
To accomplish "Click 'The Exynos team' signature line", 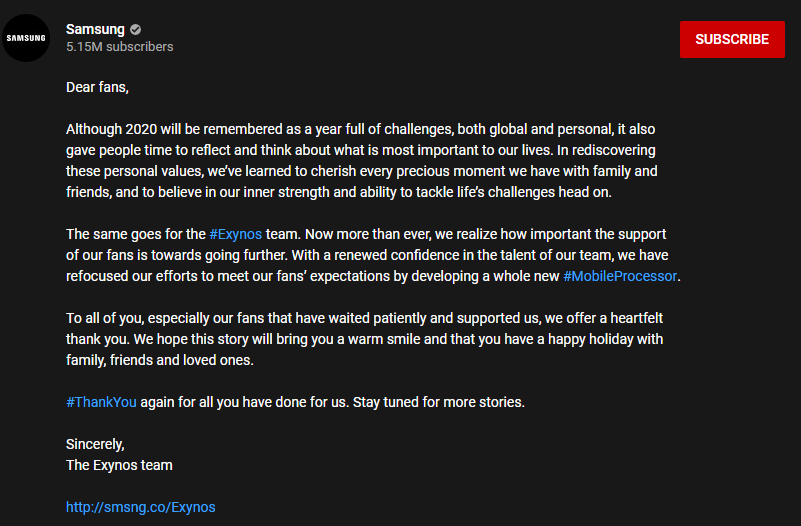I will coord(119,465).
